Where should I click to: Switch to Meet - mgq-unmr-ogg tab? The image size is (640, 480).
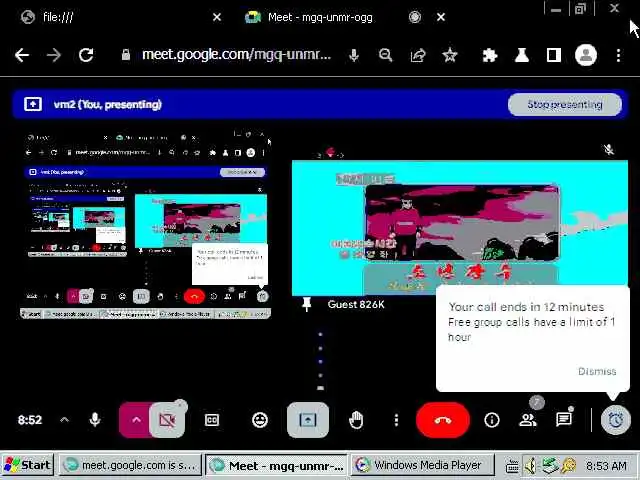322,17
